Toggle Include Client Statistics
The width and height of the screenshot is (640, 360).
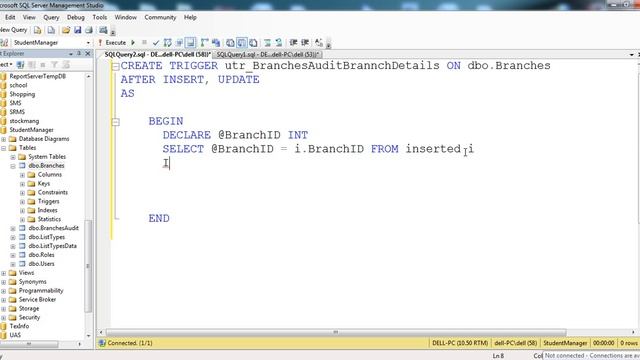[216, 42]
